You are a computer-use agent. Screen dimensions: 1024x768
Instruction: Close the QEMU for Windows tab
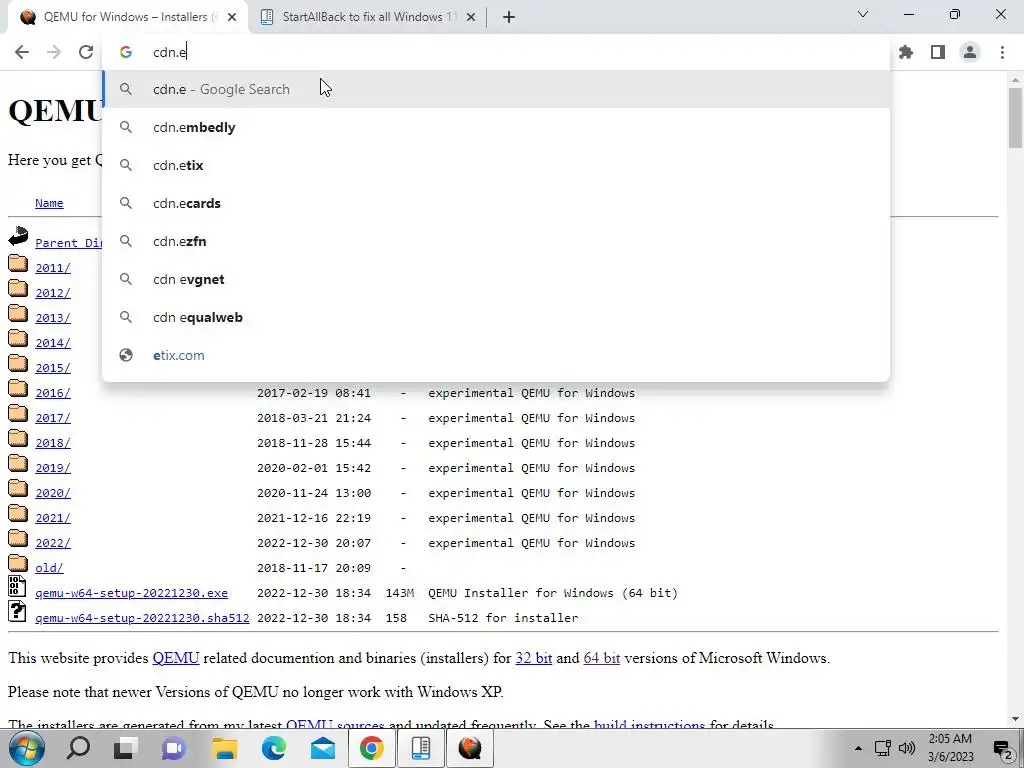pos(232,17)
